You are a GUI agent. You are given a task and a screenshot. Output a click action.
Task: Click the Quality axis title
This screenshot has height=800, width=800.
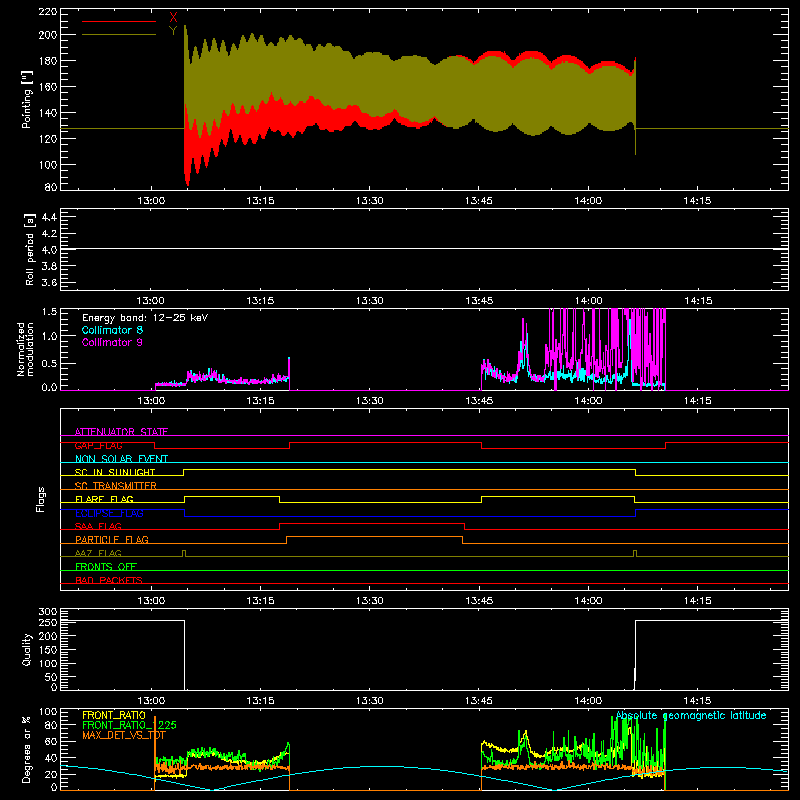click(27, 649)
